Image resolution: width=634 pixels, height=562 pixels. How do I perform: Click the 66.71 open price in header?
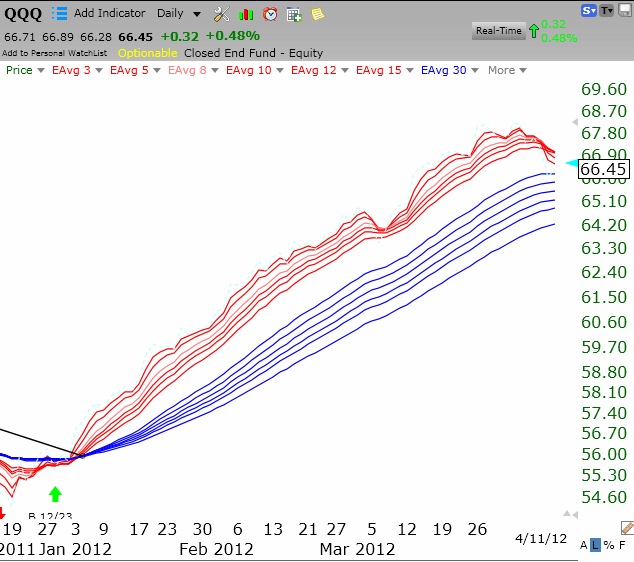coord(20,37)
